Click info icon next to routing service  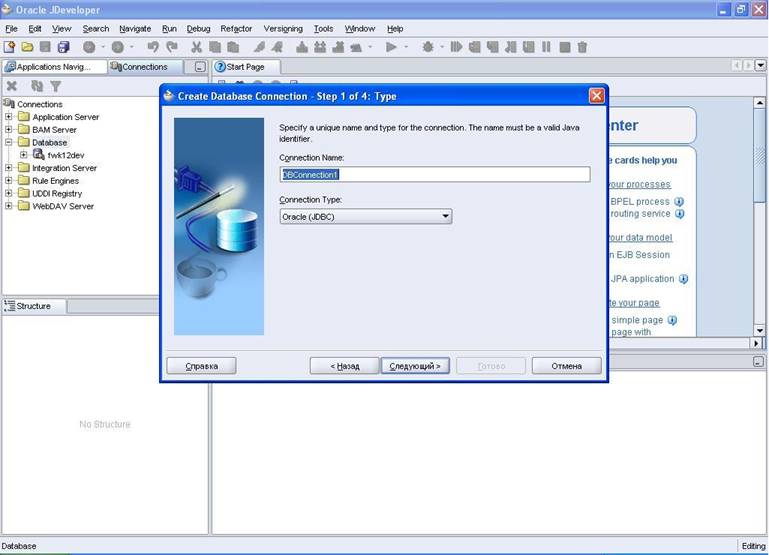pyautogui.click(x=679, y=214)
